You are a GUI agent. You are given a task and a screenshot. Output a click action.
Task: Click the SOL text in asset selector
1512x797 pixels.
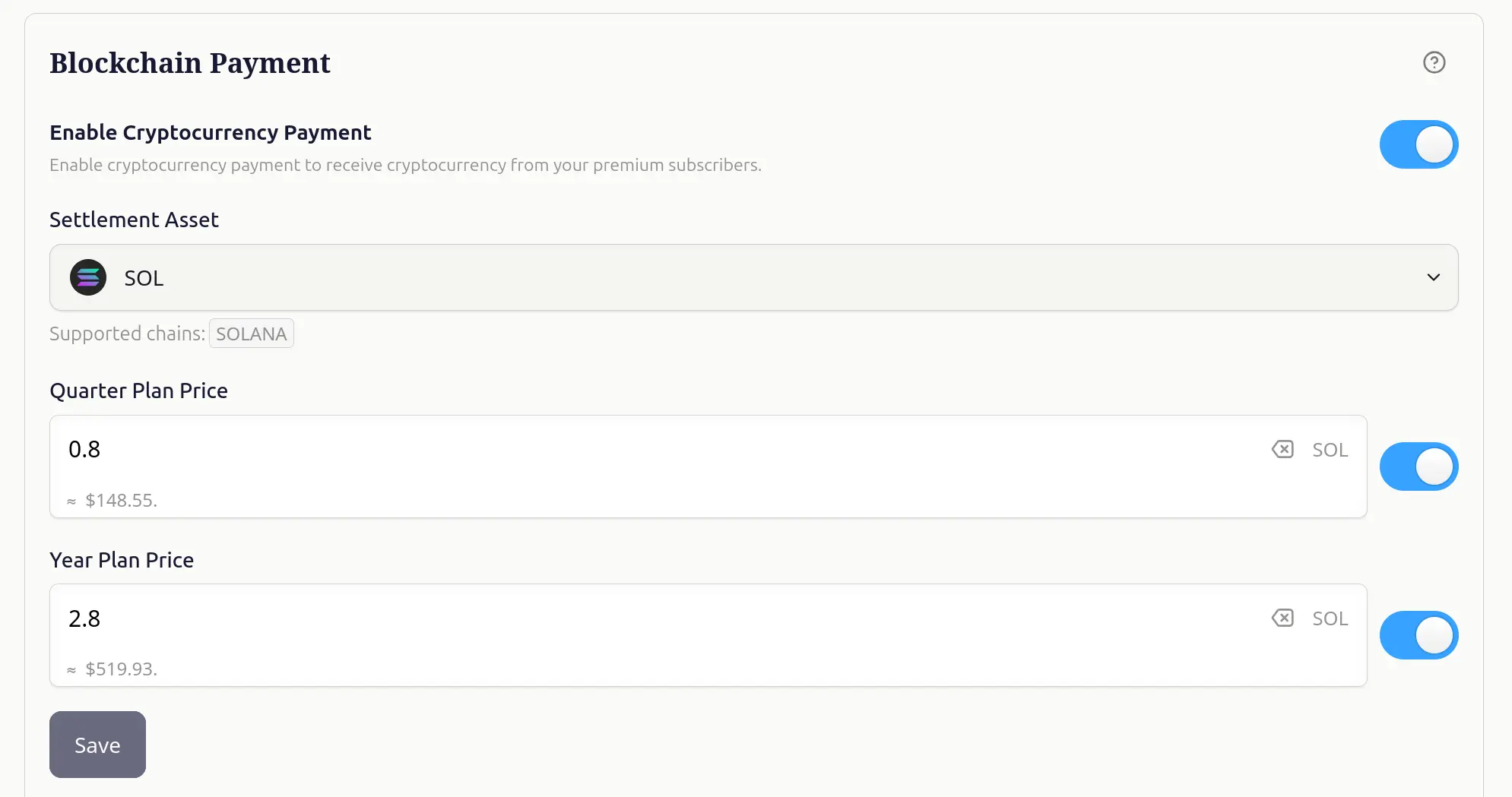coord(144,279)
